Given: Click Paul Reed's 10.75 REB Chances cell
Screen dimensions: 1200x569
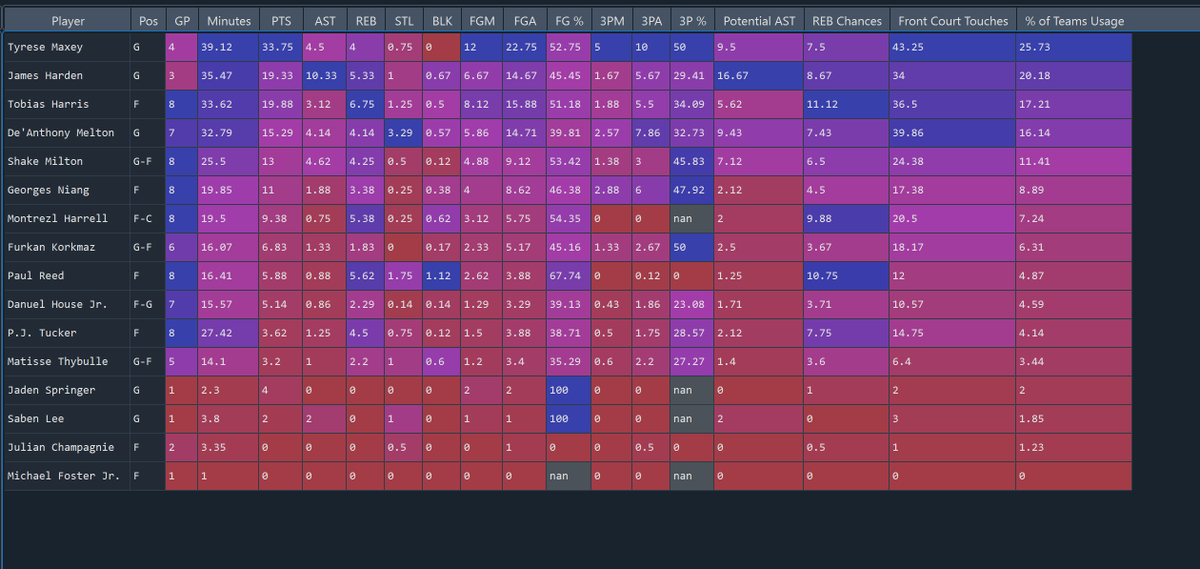Looking at the screenshot, I should (847, 276).
